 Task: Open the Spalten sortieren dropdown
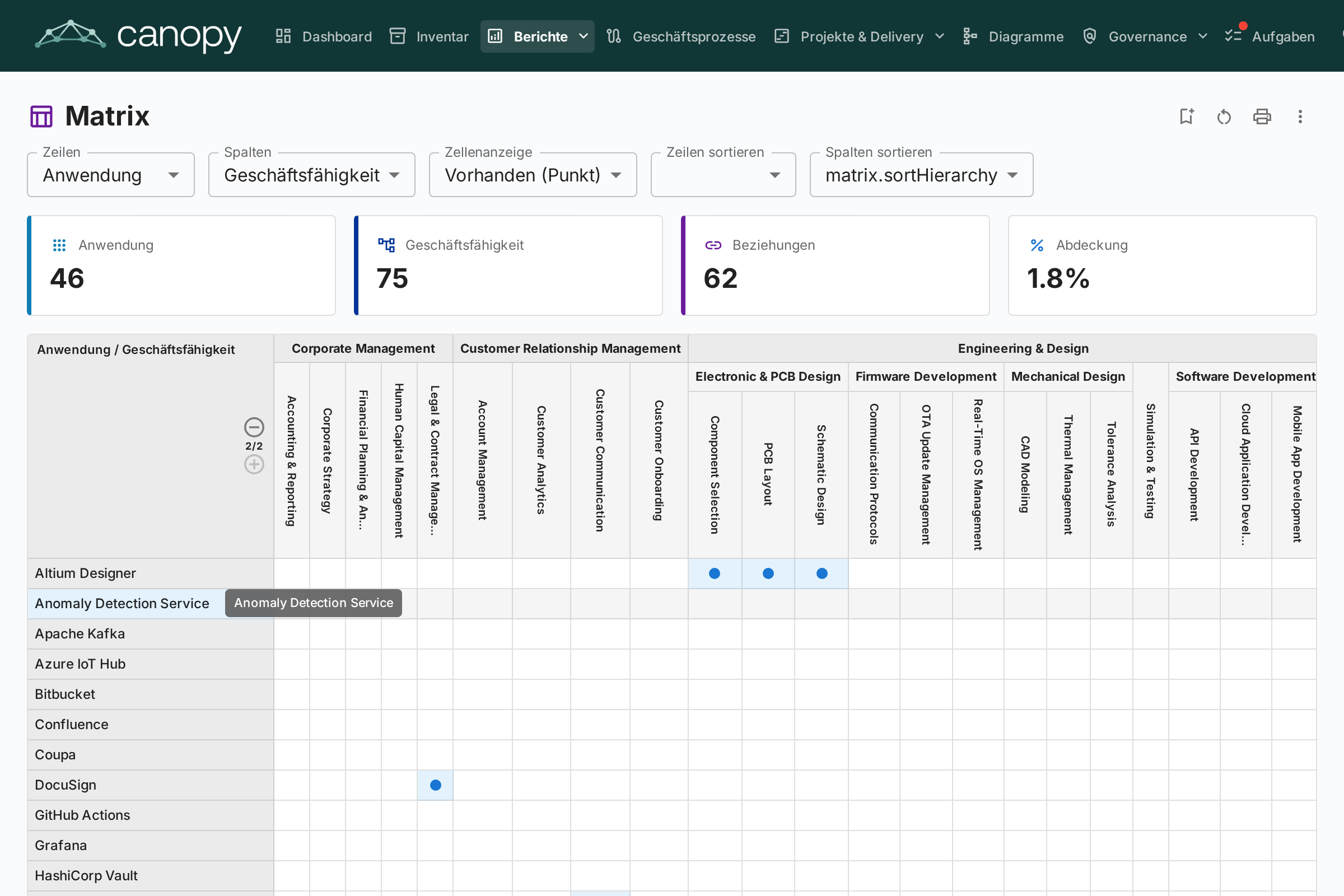click(922, 175)
